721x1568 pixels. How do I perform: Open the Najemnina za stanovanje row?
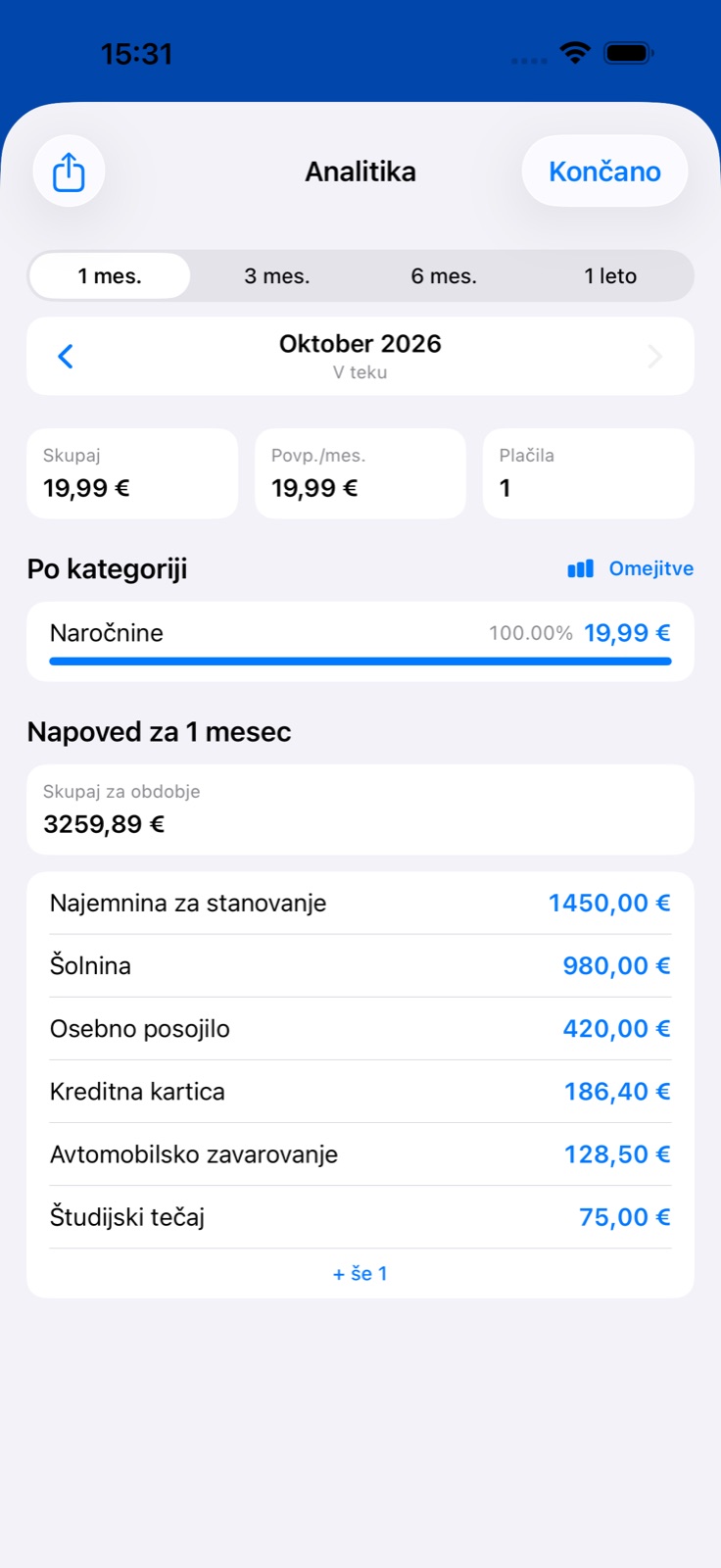pos(360,903)
